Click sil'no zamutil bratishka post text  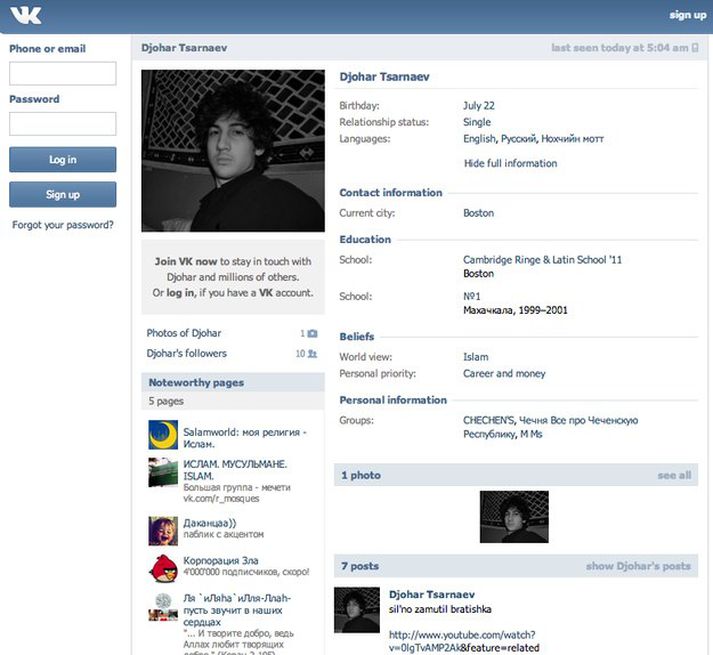click(440, 609)
